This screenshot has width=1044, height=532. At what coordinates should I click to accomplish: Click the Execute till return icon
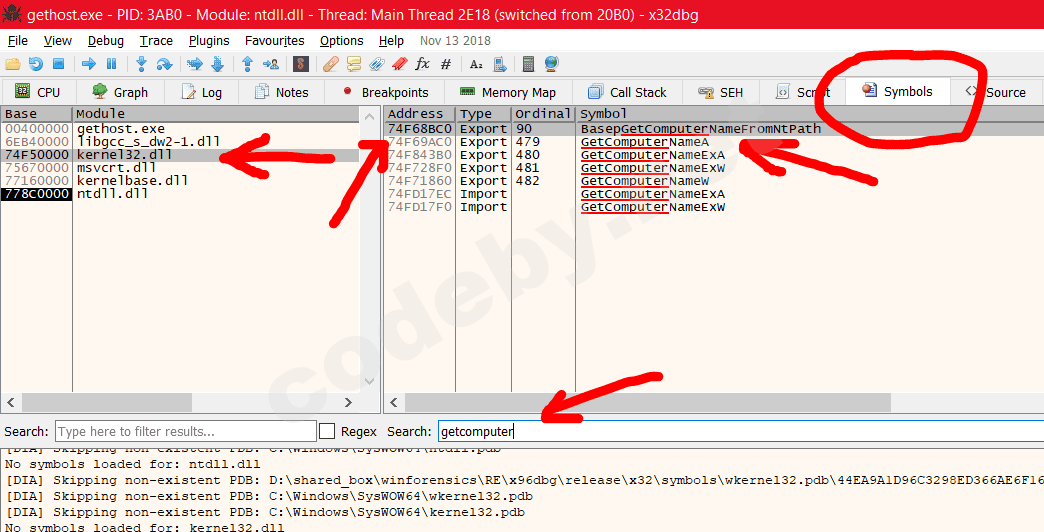pyautogui.click(x=247, y=64)
